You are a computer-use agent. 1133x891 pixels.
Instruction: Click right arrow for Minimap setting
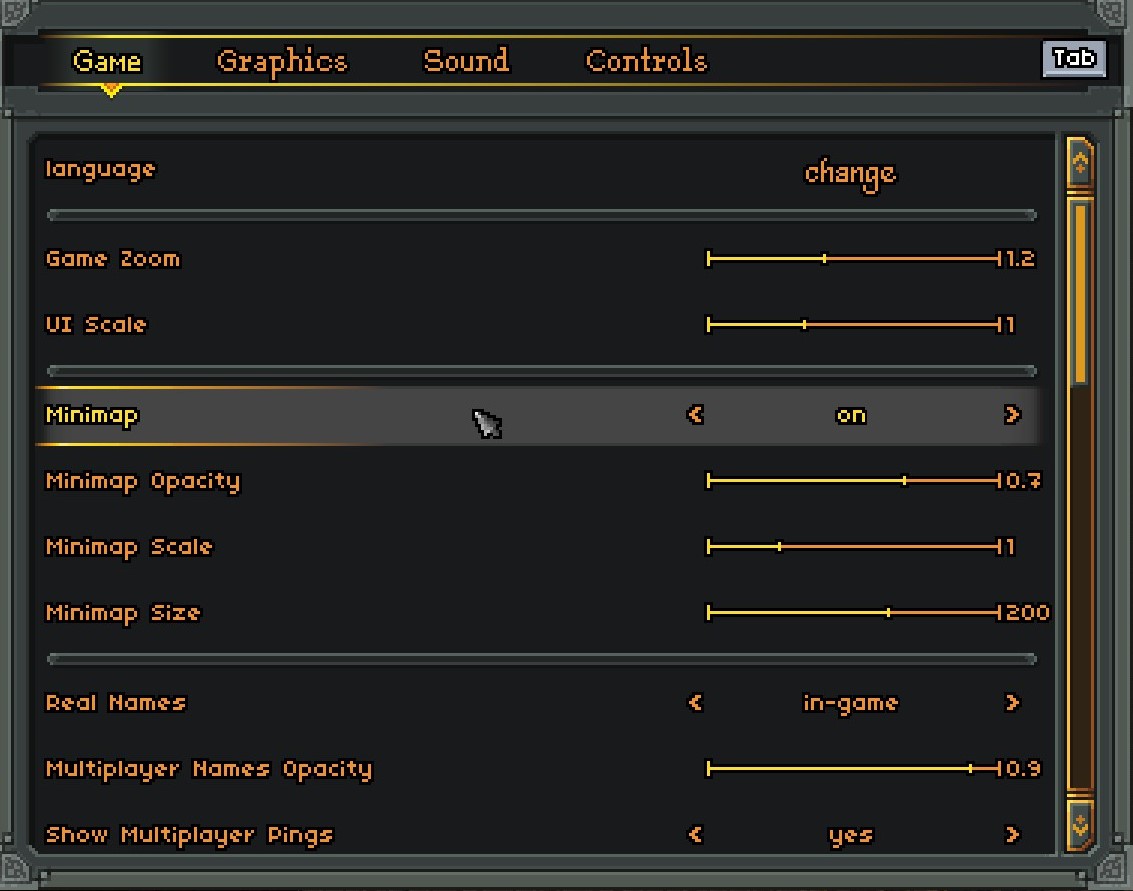point(1012,415)
